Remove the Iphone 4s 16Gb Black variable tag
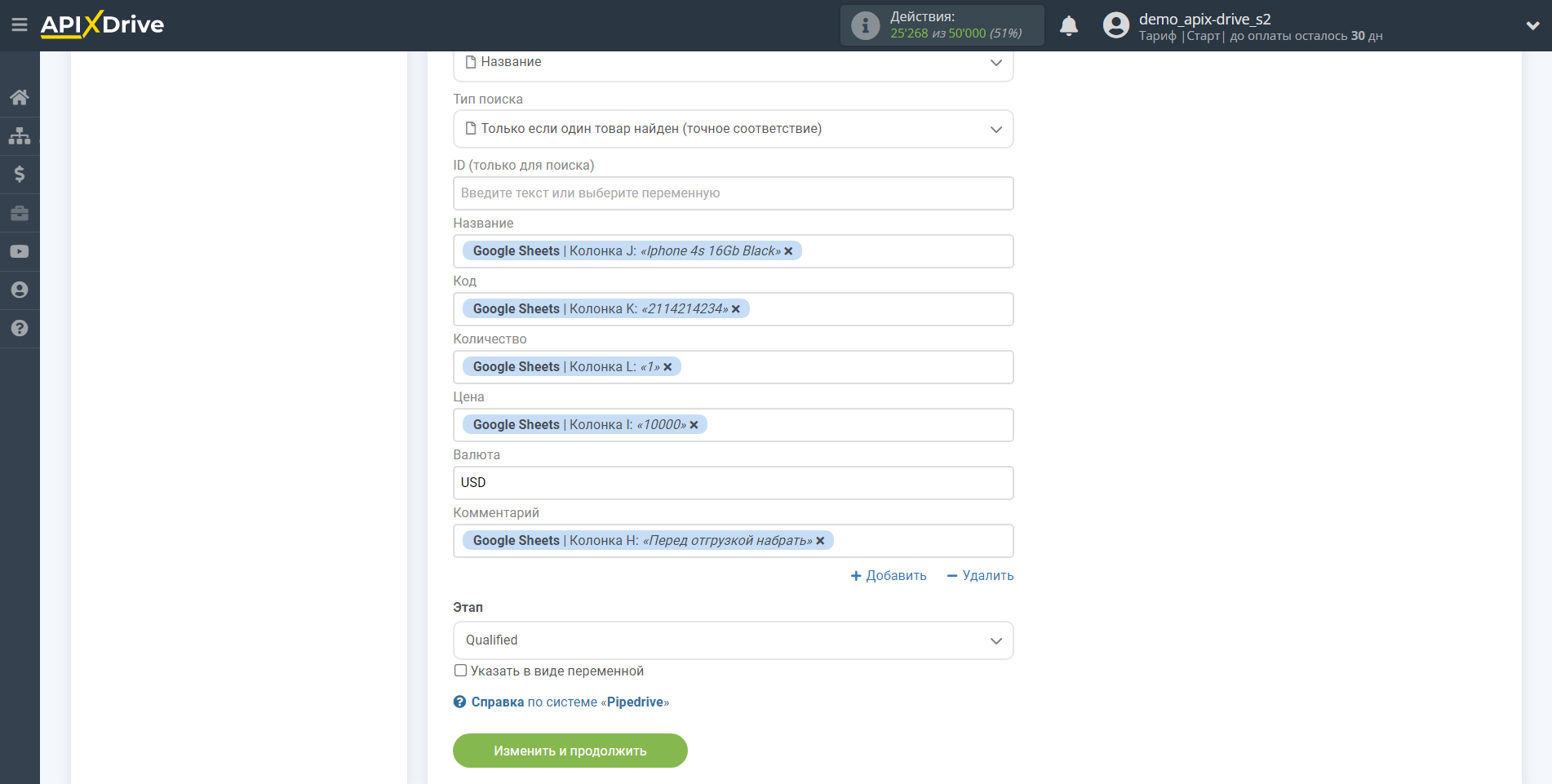The height and width of the screenshot is (784, 1552). tap(788, 251)
